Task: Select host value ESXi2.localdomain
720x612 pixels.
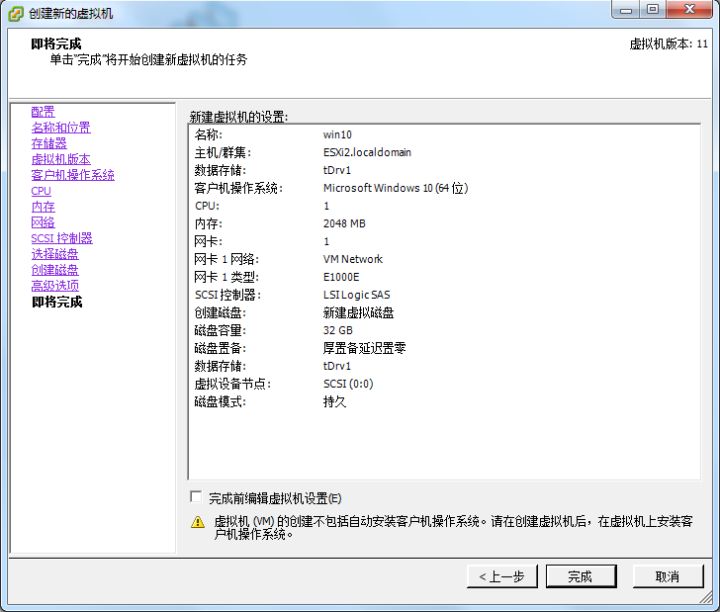Action: 367,152
